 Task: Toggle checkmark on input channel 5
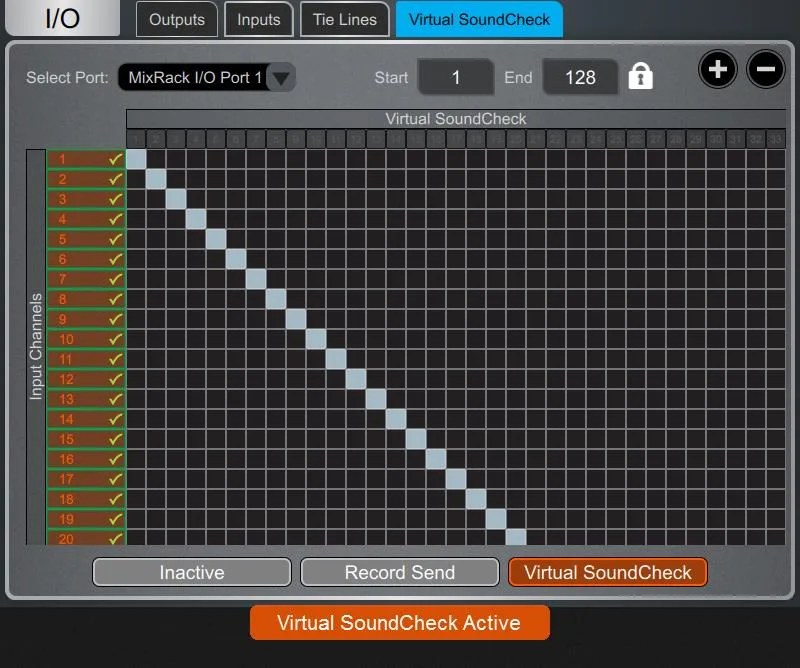pos(116,239)
